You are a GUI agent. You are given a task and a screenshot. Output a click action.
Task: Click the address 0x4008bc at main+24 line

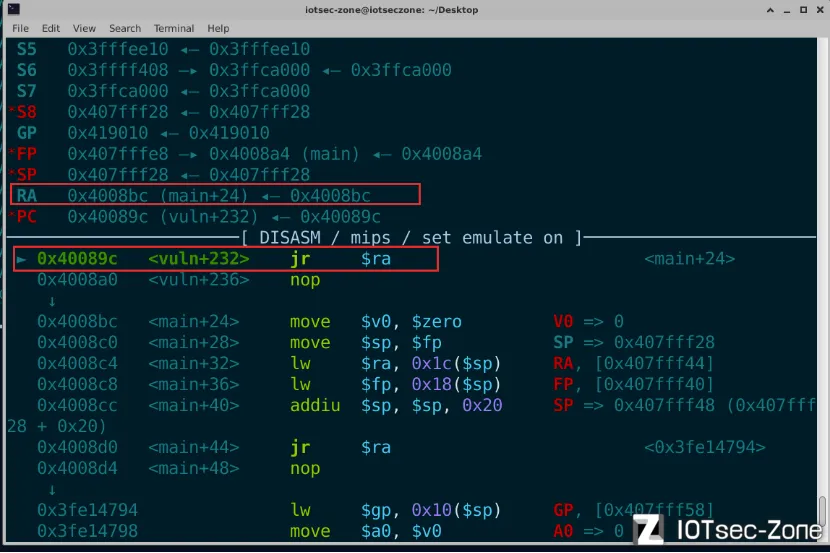(x=78, y=321)
